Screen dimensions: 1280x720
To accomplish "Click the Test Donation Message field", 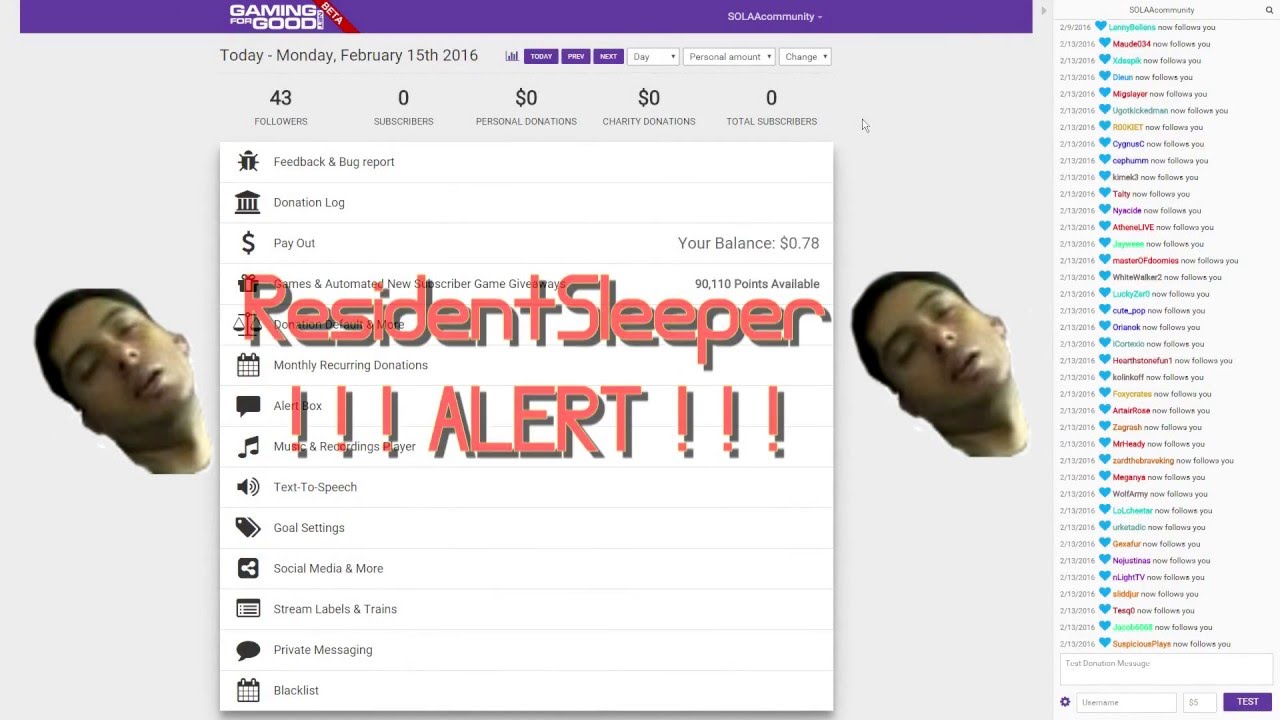I will click(1166, 669).
